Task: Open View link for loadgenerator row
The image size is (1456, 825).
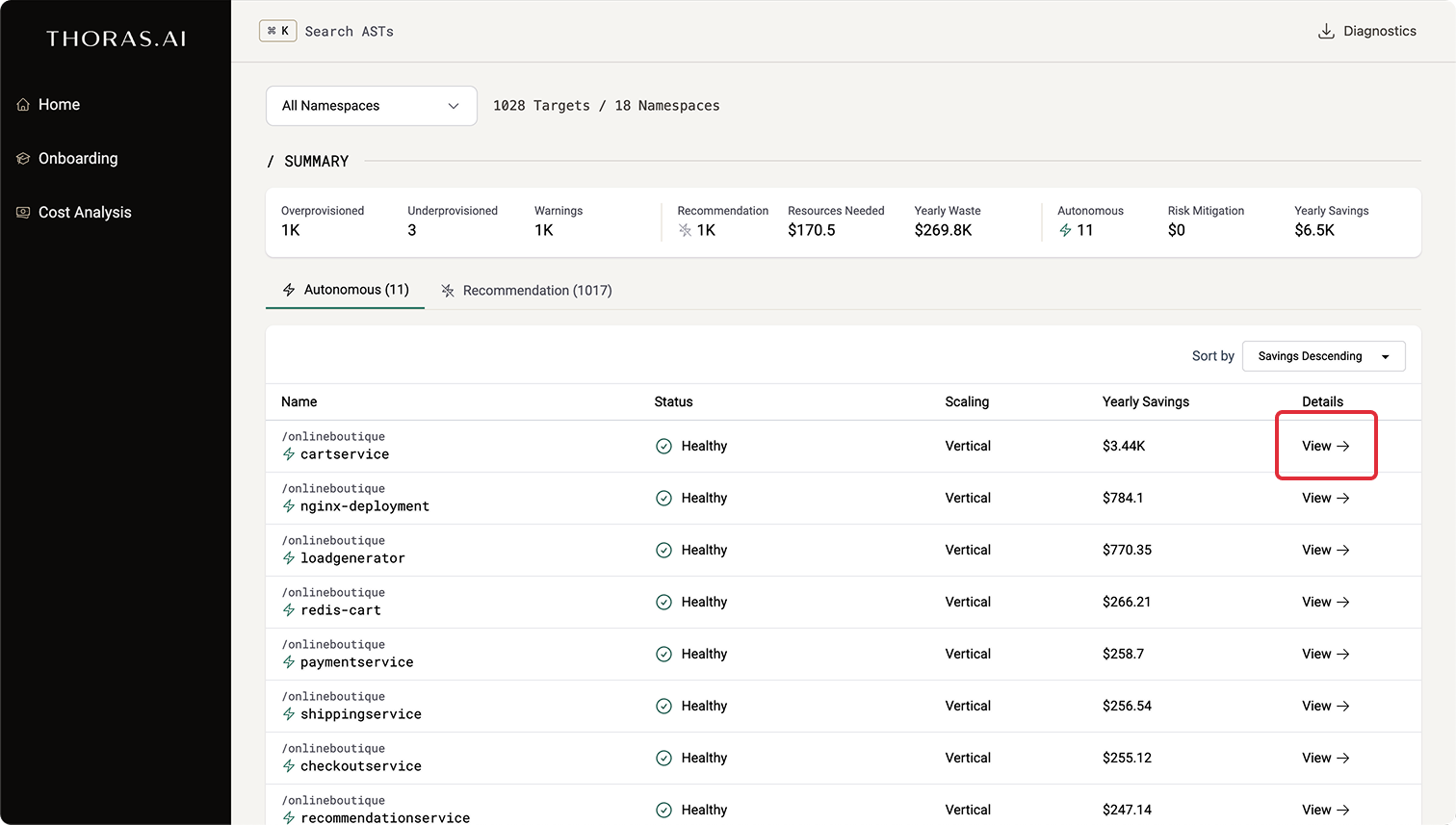Action: pos(1325,551)
